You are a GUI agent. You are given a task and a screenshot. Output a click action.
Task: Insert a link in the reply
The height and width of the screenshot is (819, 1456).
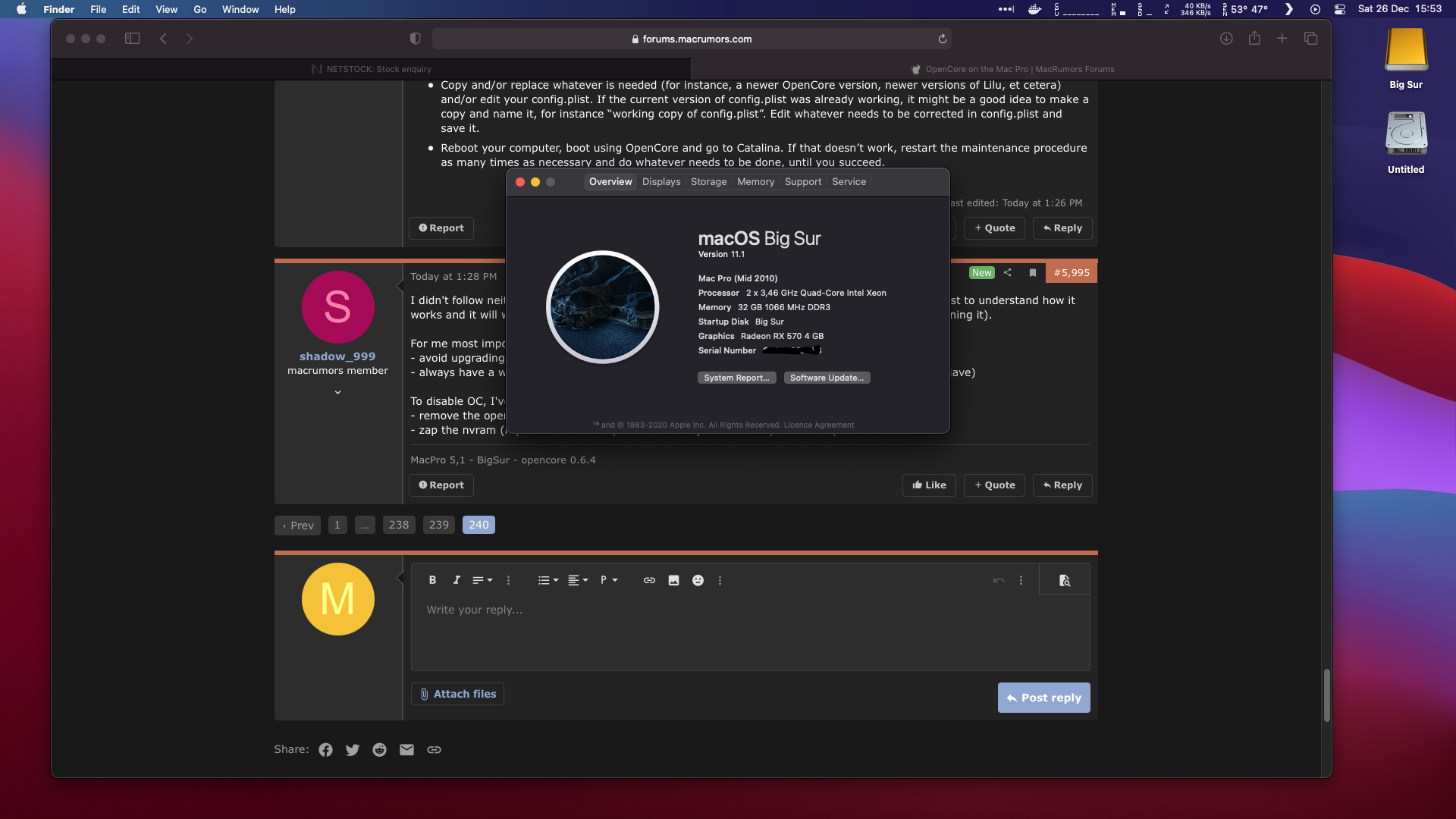click(x=649, y=580)
